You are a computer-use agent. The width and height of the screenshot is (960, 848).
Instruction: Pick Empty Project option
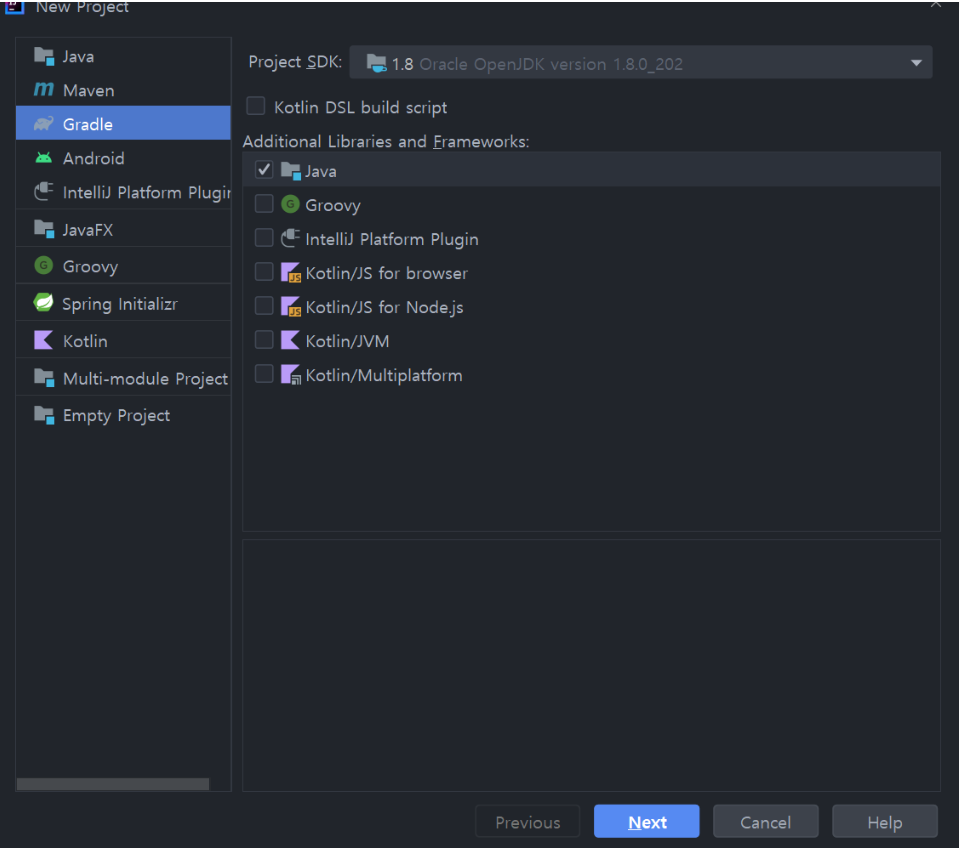124,415
